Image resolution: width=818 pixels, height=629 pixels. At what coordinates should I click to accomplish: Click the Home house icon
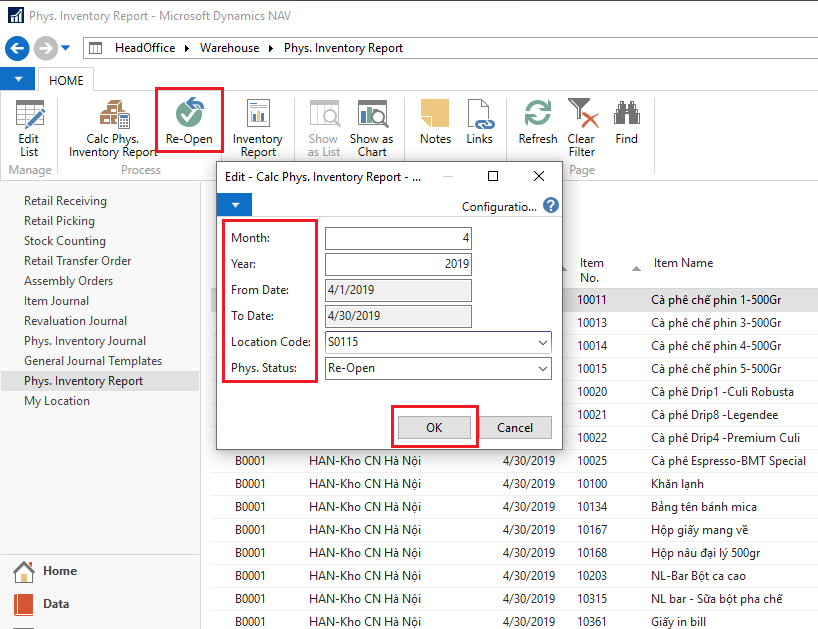pos(23,572)
